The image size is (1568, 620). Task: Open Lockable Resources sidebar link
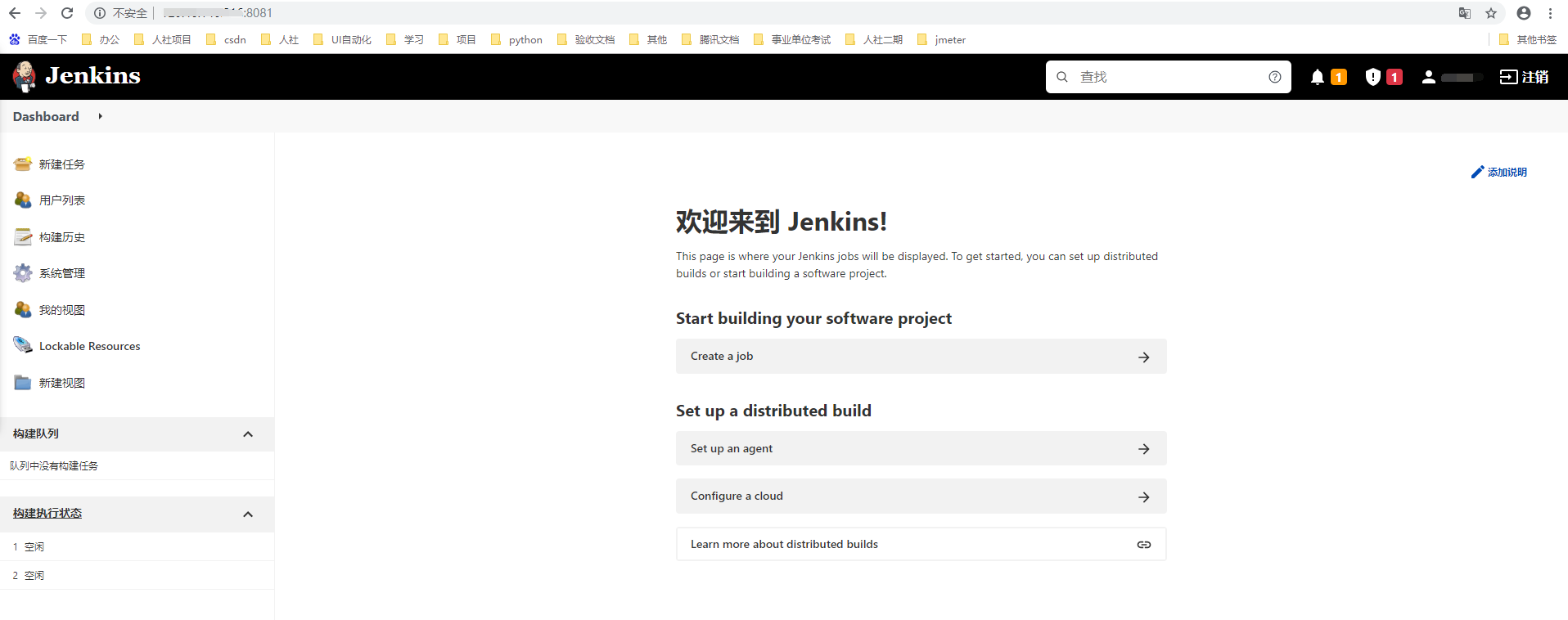90,346
